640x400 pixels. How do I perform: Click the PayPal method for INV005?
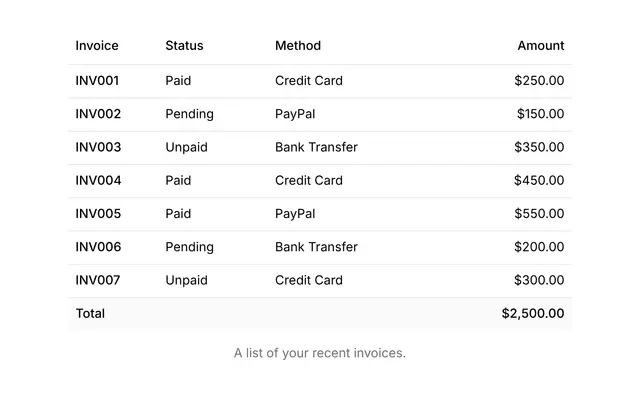pyautogui.click(x=295, y=214)
